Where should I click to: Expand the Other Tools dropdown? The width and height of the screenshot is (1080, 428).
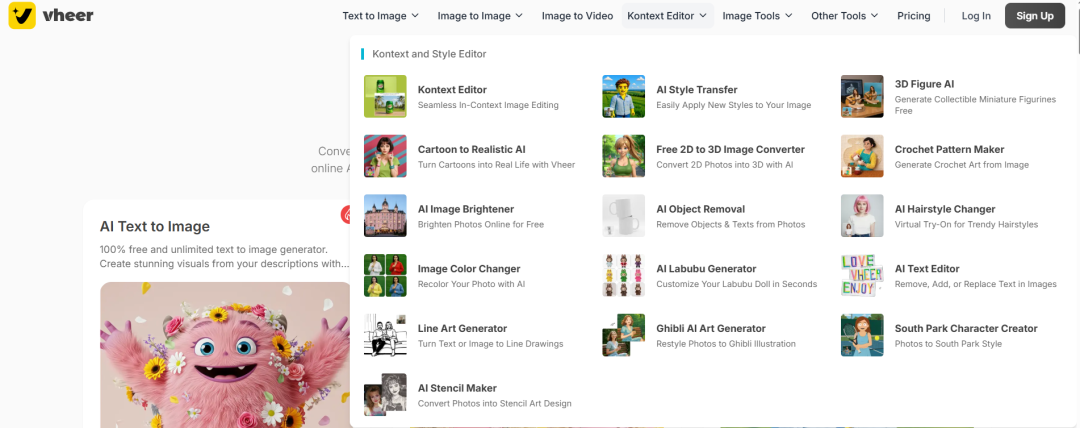(x=845, y=16)
